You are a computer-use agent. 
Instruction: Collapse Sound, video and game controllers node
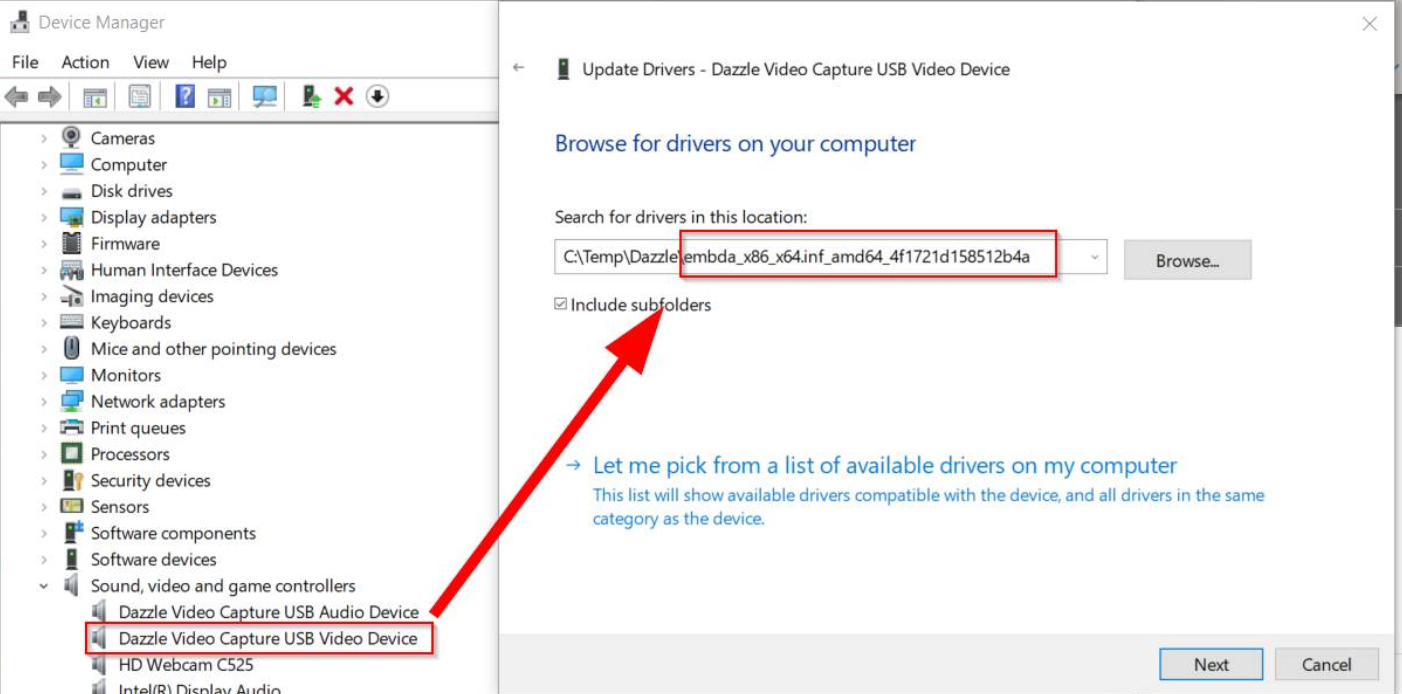pos(44,586)
